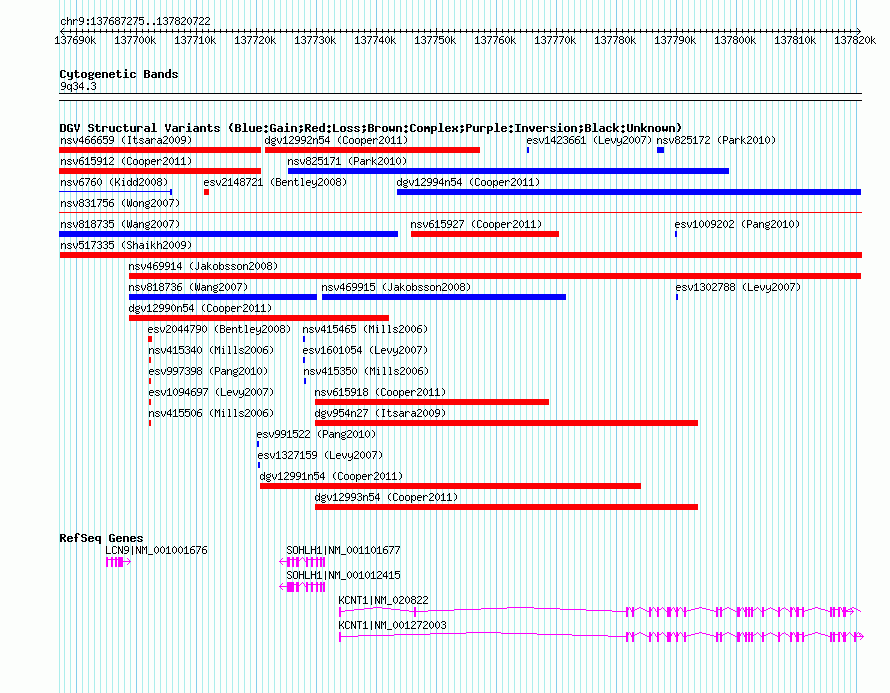Open the esv1327159 (Levy2007) label
Screen dimensions: 890x693
pyautogui.click(x=320, y=455)
